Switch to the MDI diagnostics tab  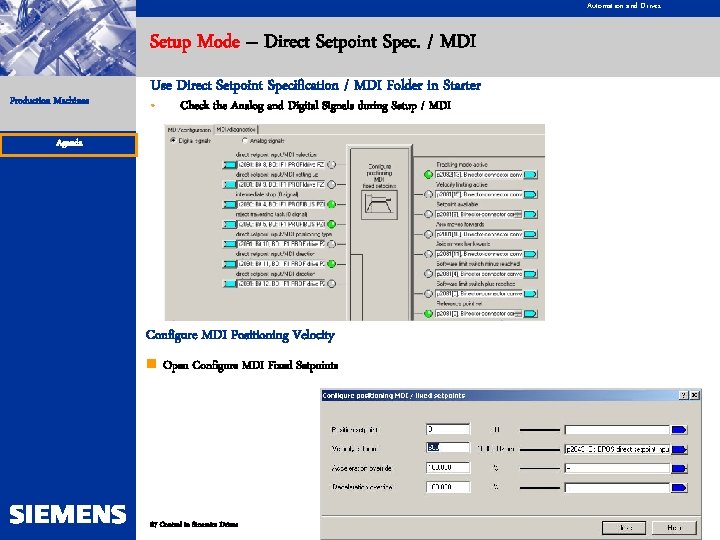pyautogui.click(x=236, y=130)
